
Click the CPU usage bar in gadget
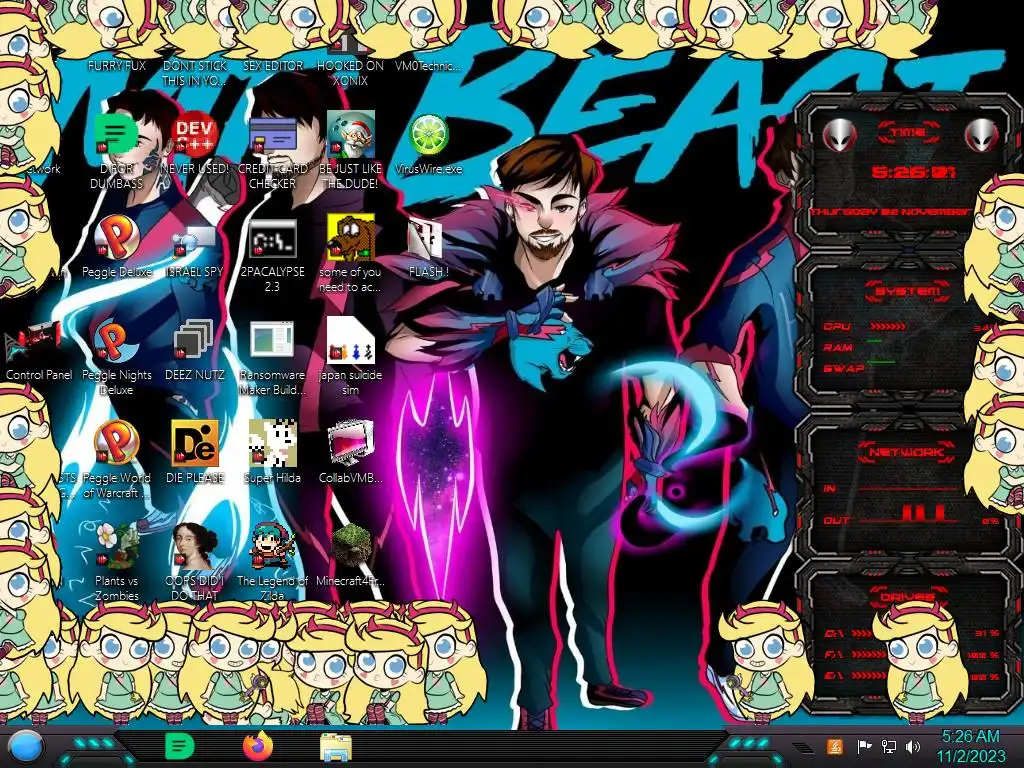(x=888, y=327)
